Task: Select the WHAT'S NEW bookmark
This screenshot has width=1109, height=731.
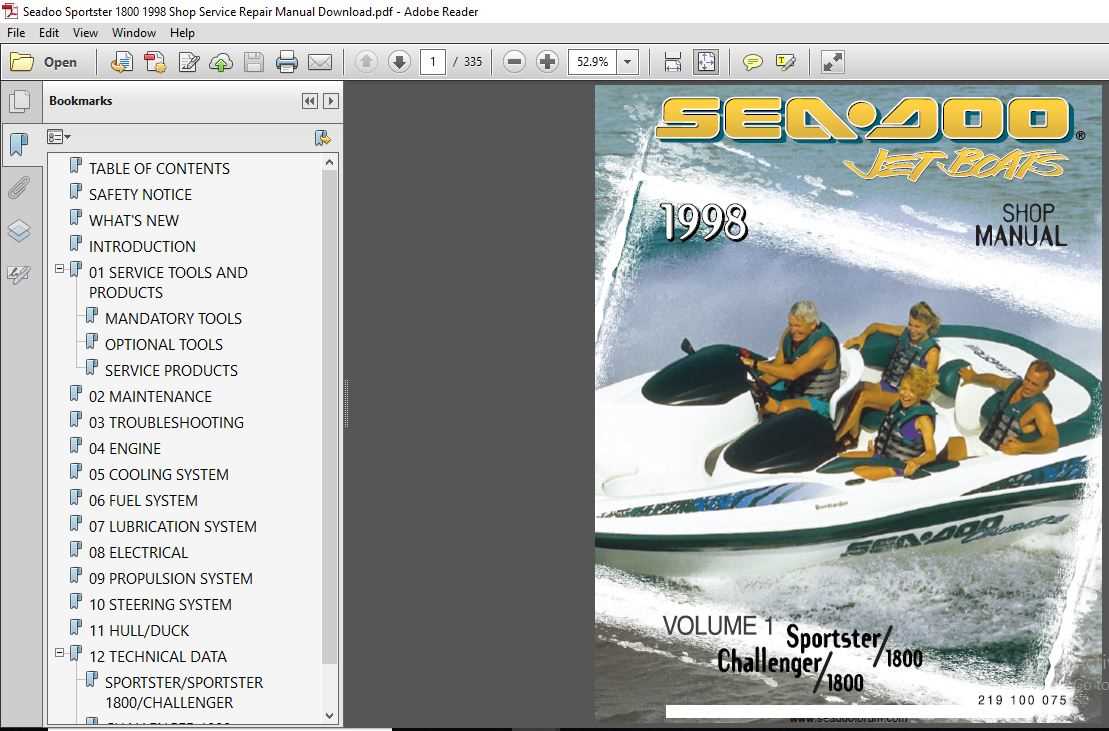Action: 134,221
